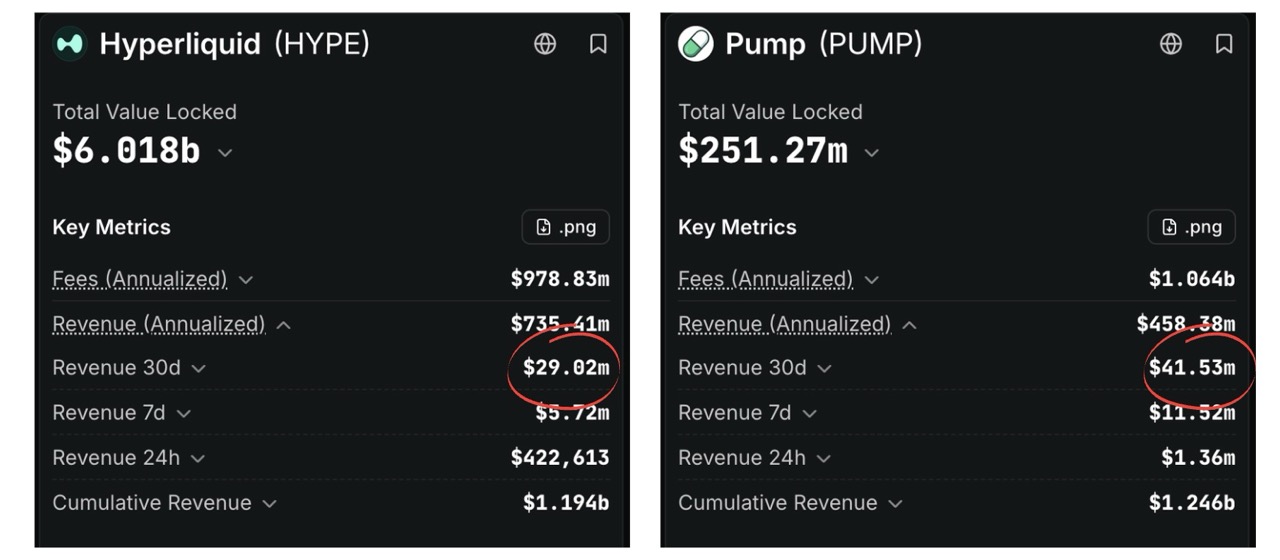Expand Pump Cumulative Revenue chevron
Image resolution: width=1280 pixels, height=560 pixels.
(x=895, y=504)
